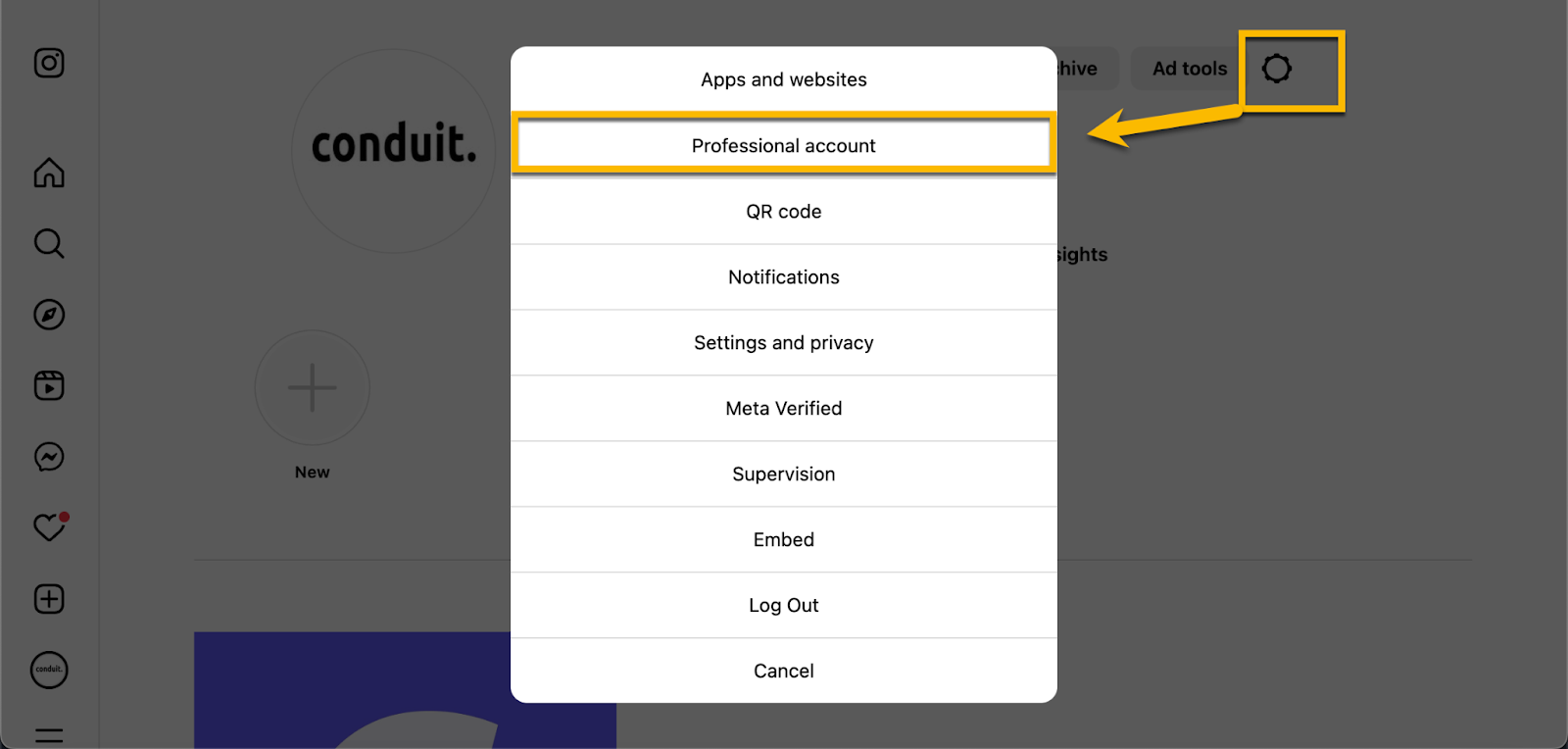Open the settings gear icon

coord(1276,69)
